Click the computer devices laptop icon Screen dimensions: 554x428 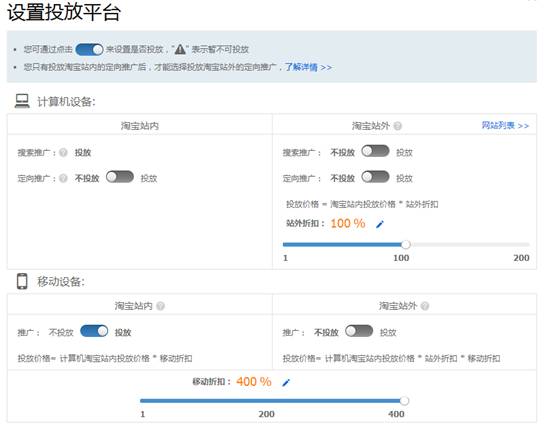click(x=22, y=101)
